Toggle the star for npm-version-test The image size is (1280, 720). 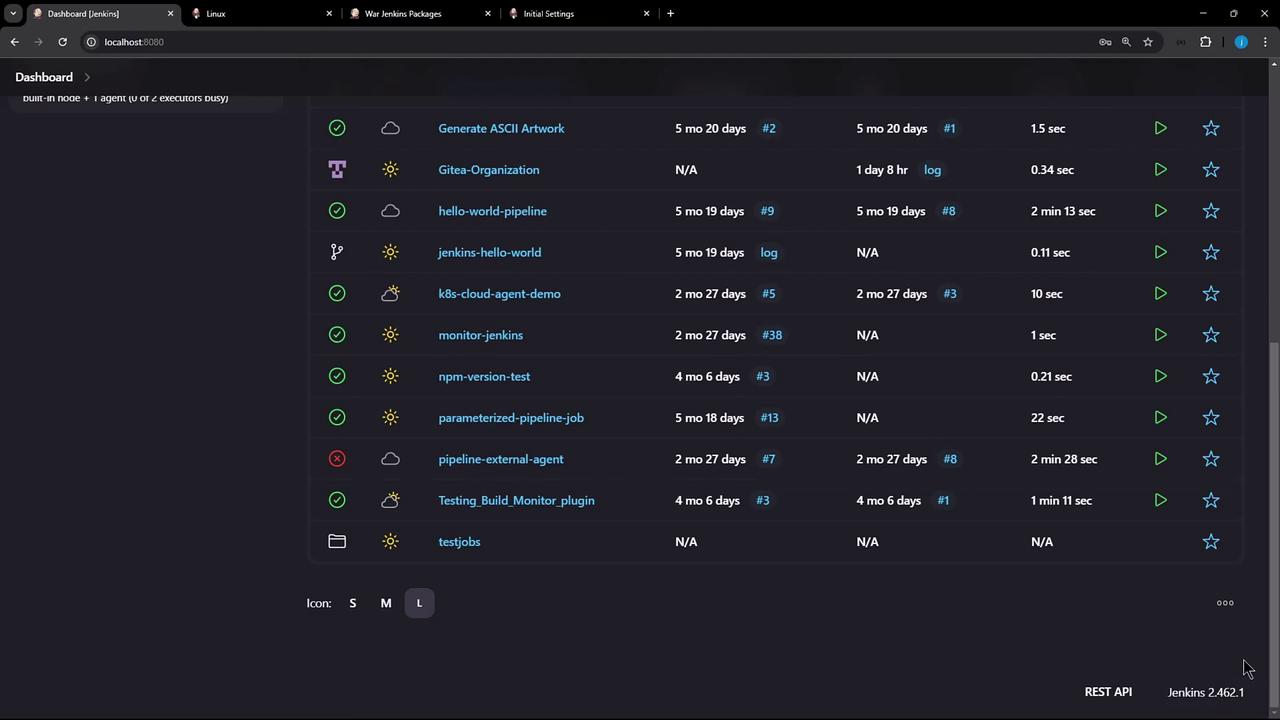tap(1211, 376)
